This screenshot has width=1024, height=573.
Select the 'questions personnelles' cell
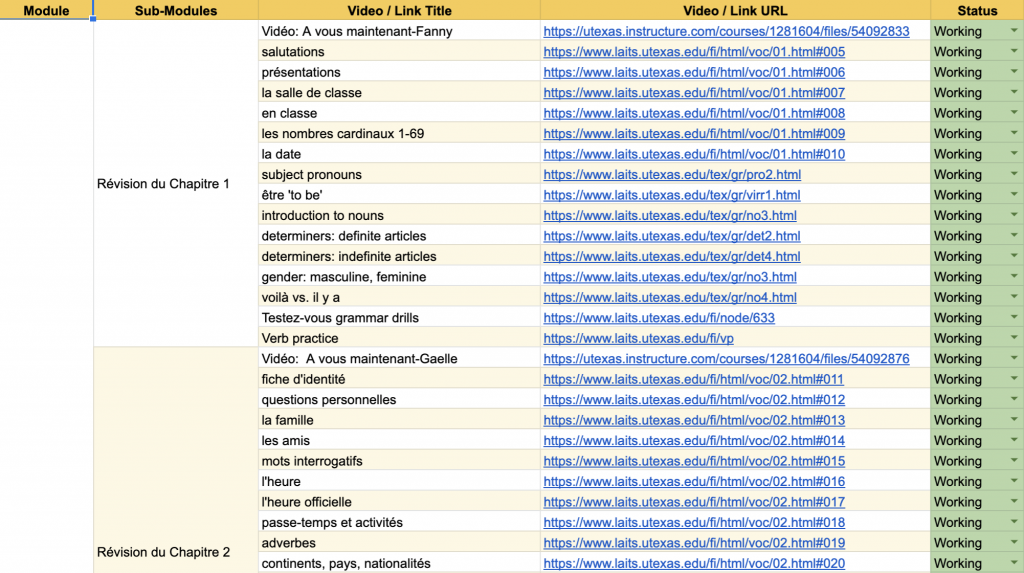click(x=399, y=400)
